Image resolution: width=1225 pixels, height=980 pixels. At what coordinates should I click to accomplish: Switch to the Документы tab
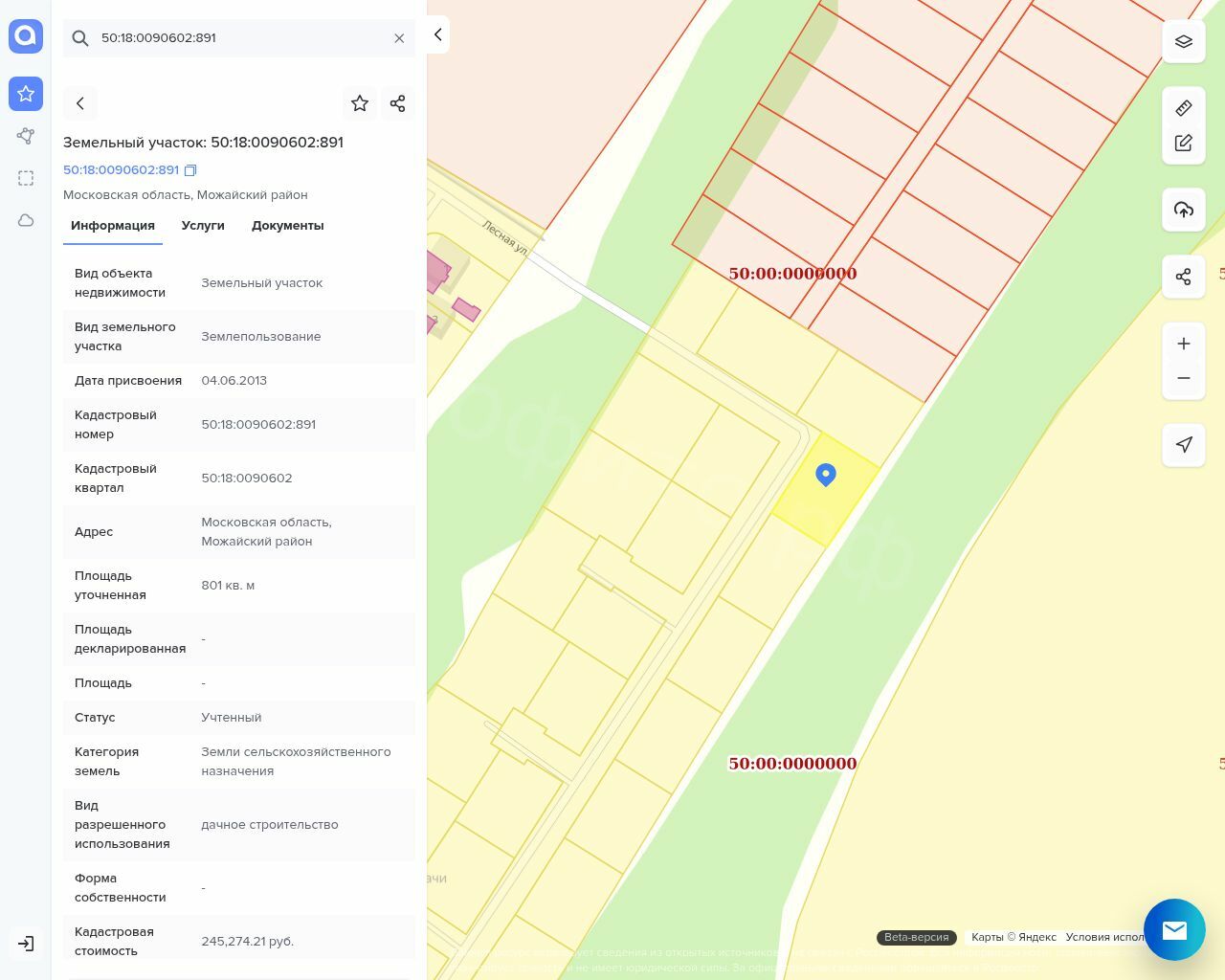(287, 226)
